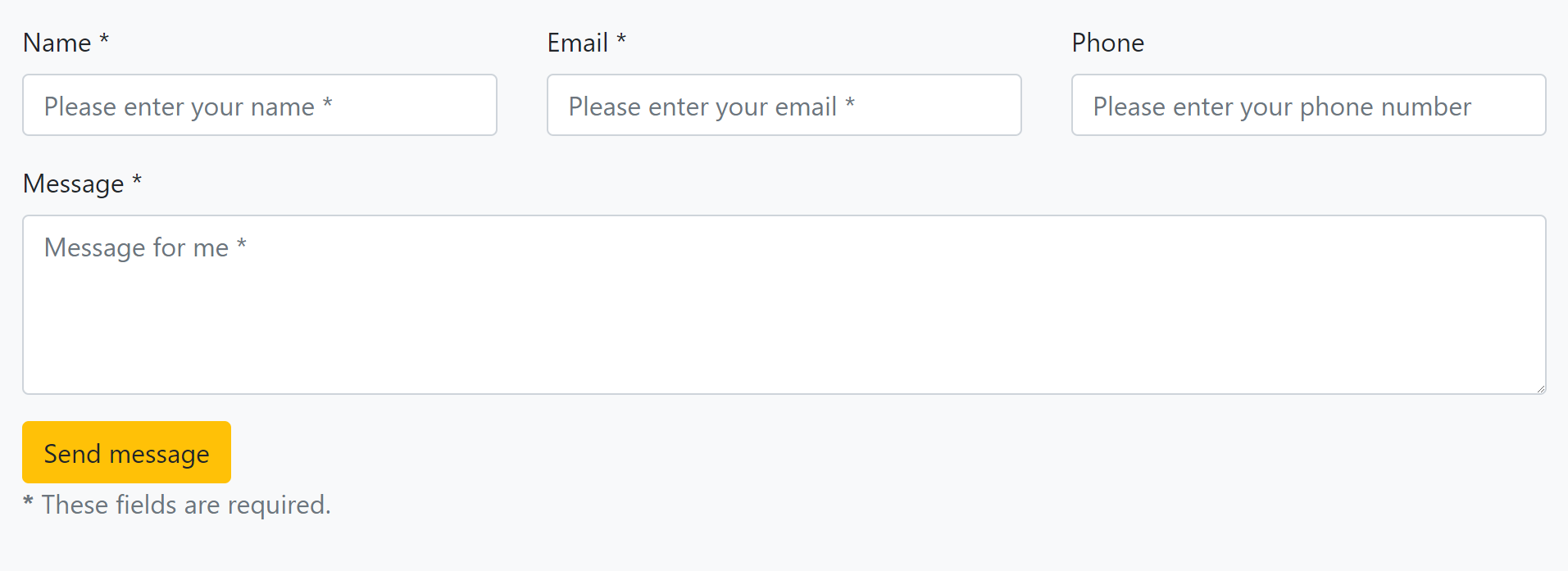The height and width of the screenshot is (571, 1568).
Task: Click the Name input field
Action: 259,105
